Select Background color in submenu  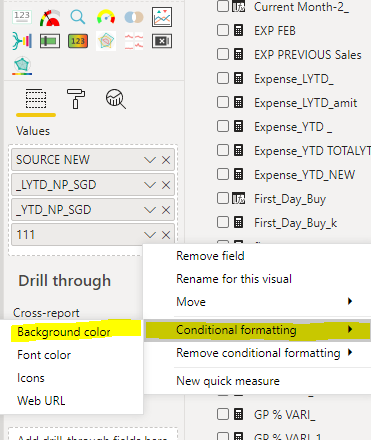64,332
